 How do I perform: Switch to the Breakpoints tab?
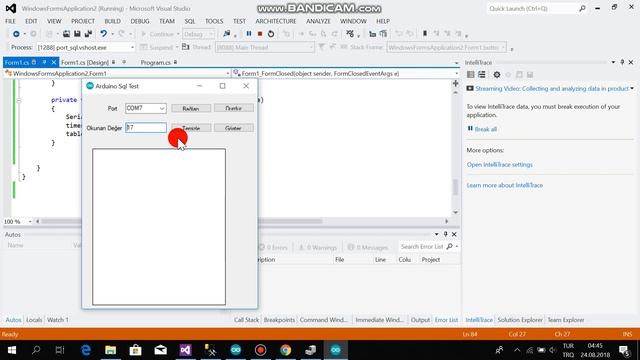pyautogui.click(x=279, y=320)
